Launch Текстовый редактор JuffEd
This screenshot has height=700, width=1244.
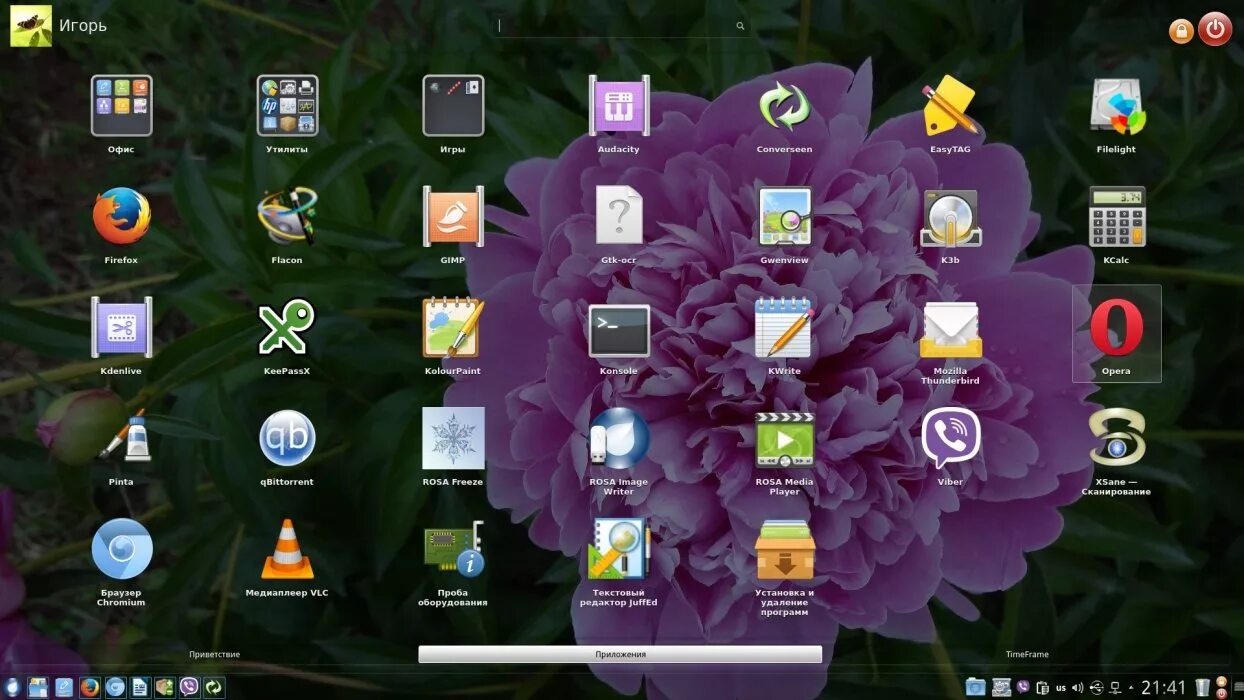pos(619,549)
